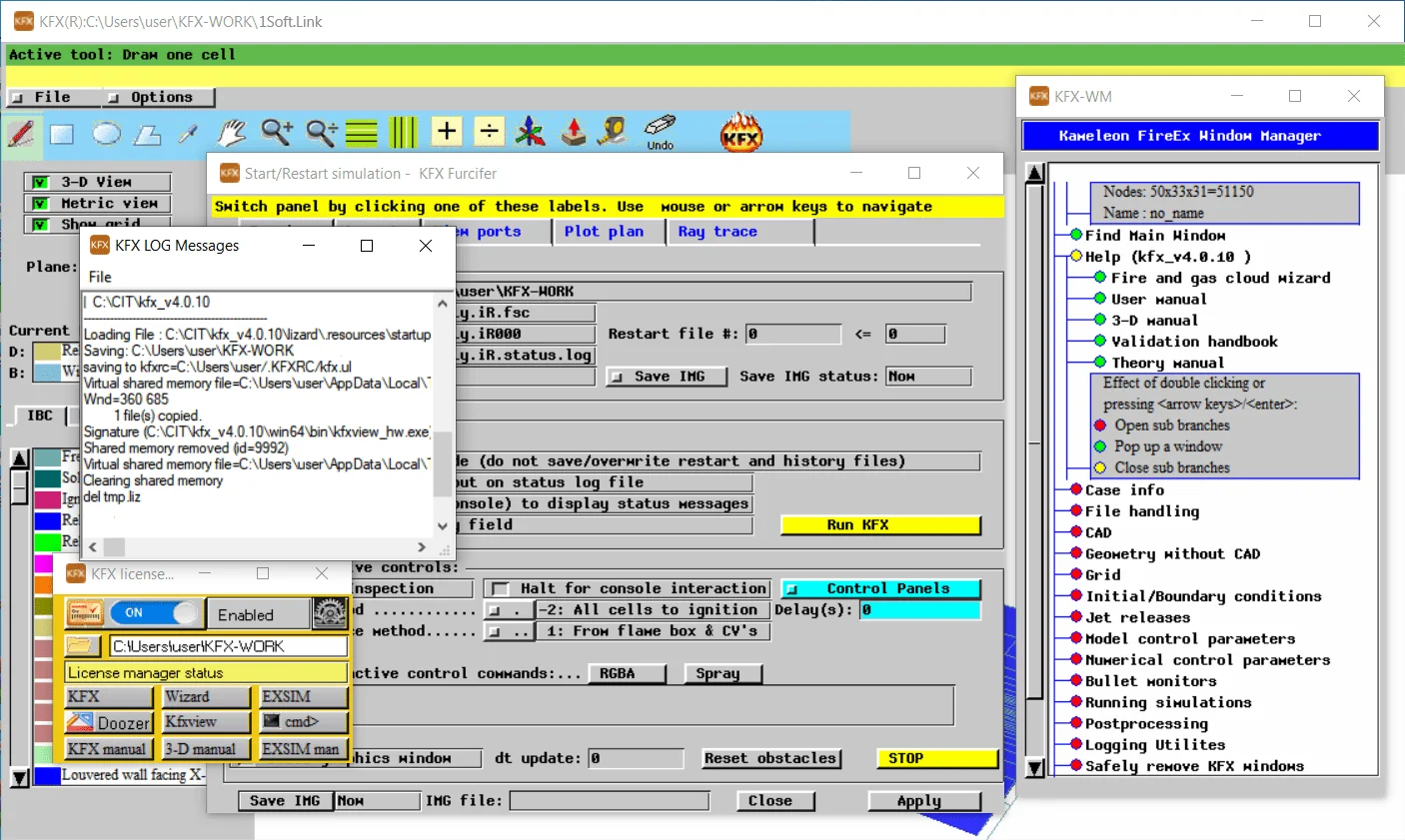
Task: Toggle the Show grid checkbox
Action: [40, 224]
